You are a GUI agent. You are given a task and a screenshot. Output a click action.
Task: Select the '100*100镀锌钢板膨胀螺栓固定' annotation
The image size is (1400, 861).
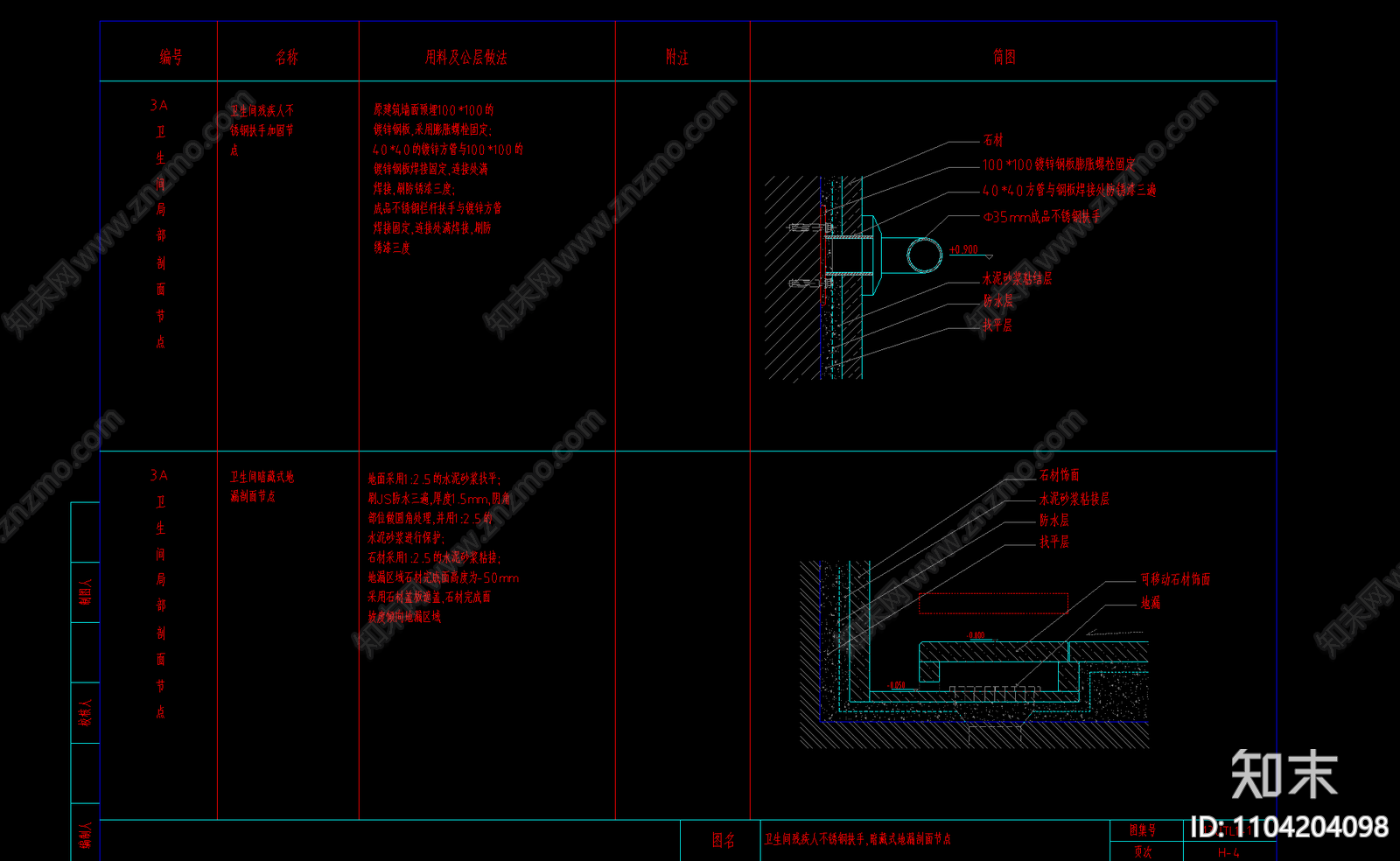pyautogui.click(x=1059, y=164)
